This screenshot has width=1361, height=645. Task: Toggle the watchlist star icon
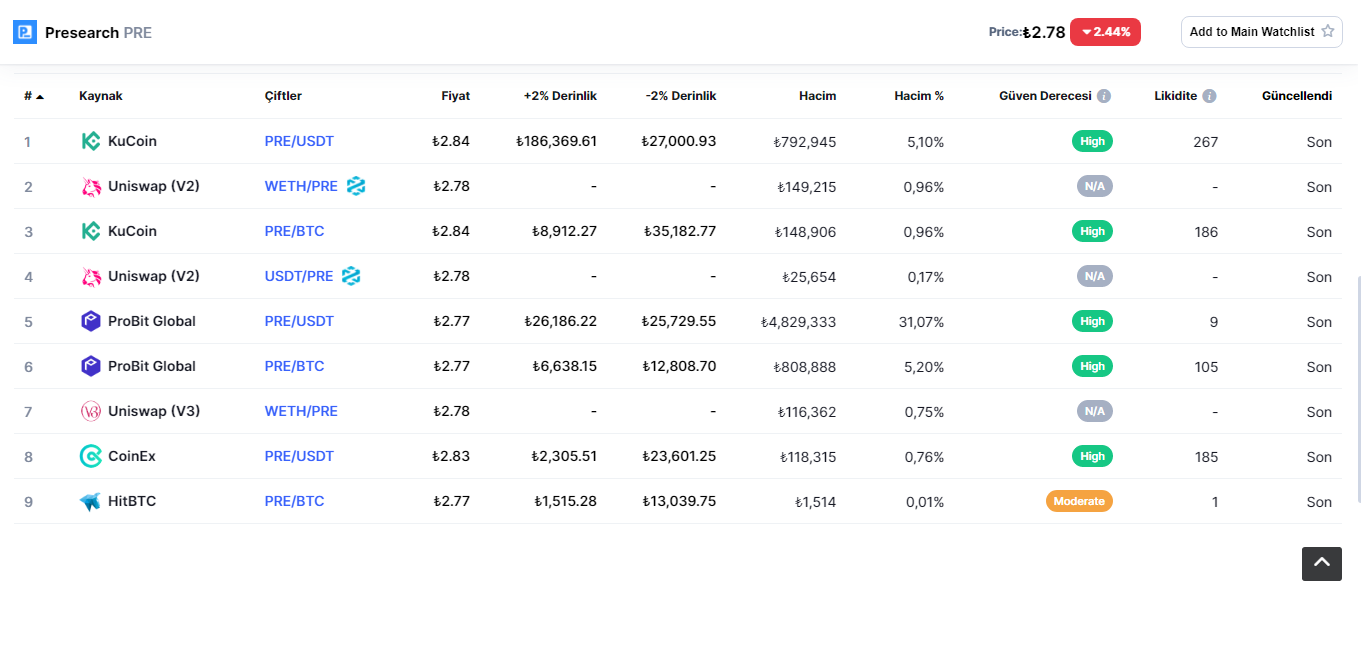(1328, 31)
